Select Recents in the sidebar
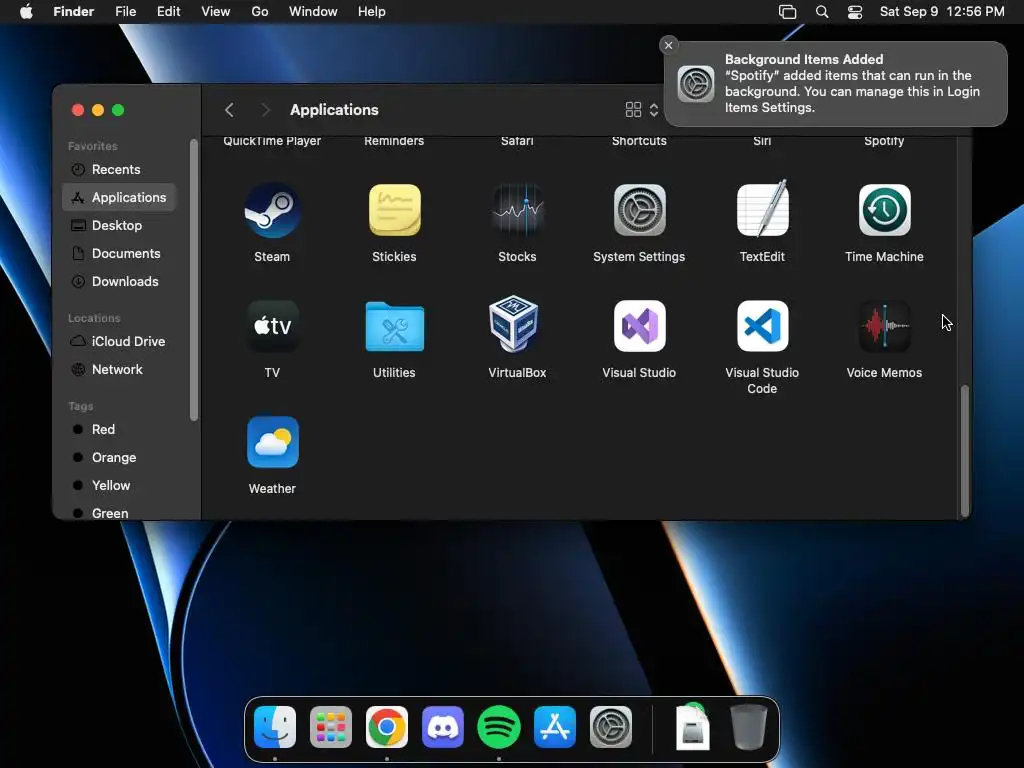The height and width of the screenshot is (768, 1024). tap(119, 169)
